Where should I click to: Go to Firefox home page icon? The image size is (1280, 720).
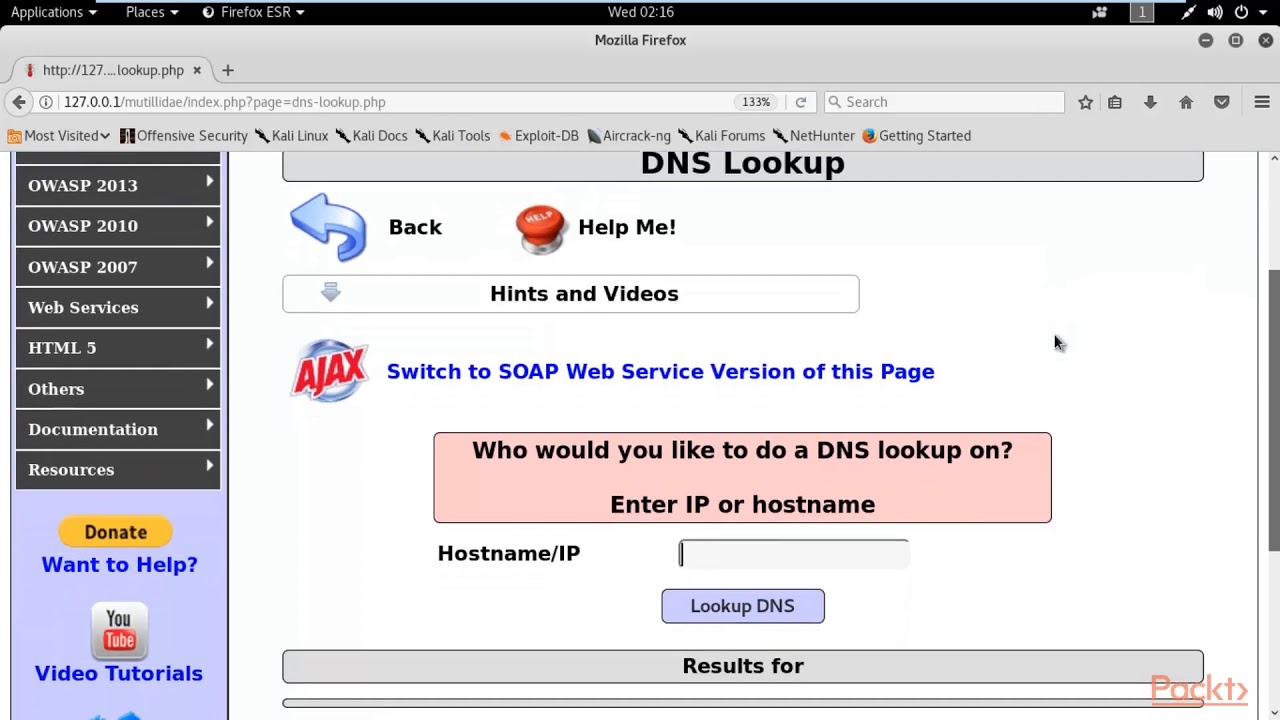point(1186,102)
